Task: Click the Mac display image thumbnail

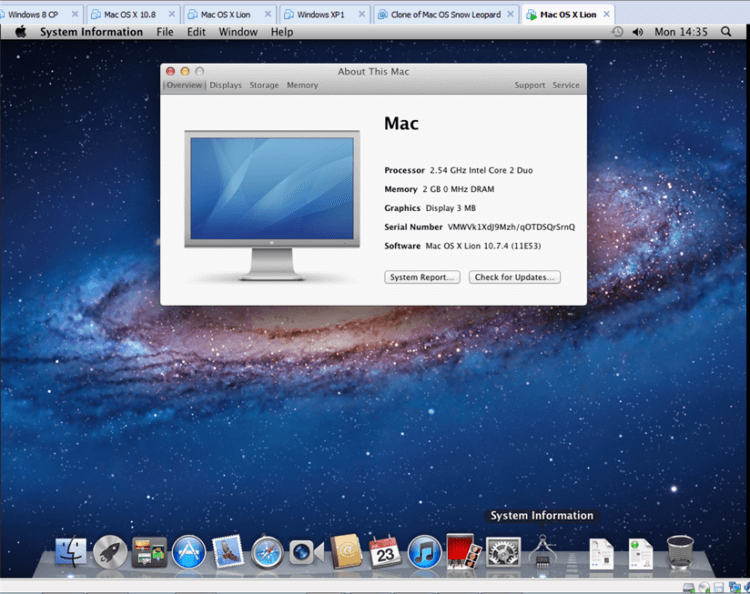Action: [272, 206]
